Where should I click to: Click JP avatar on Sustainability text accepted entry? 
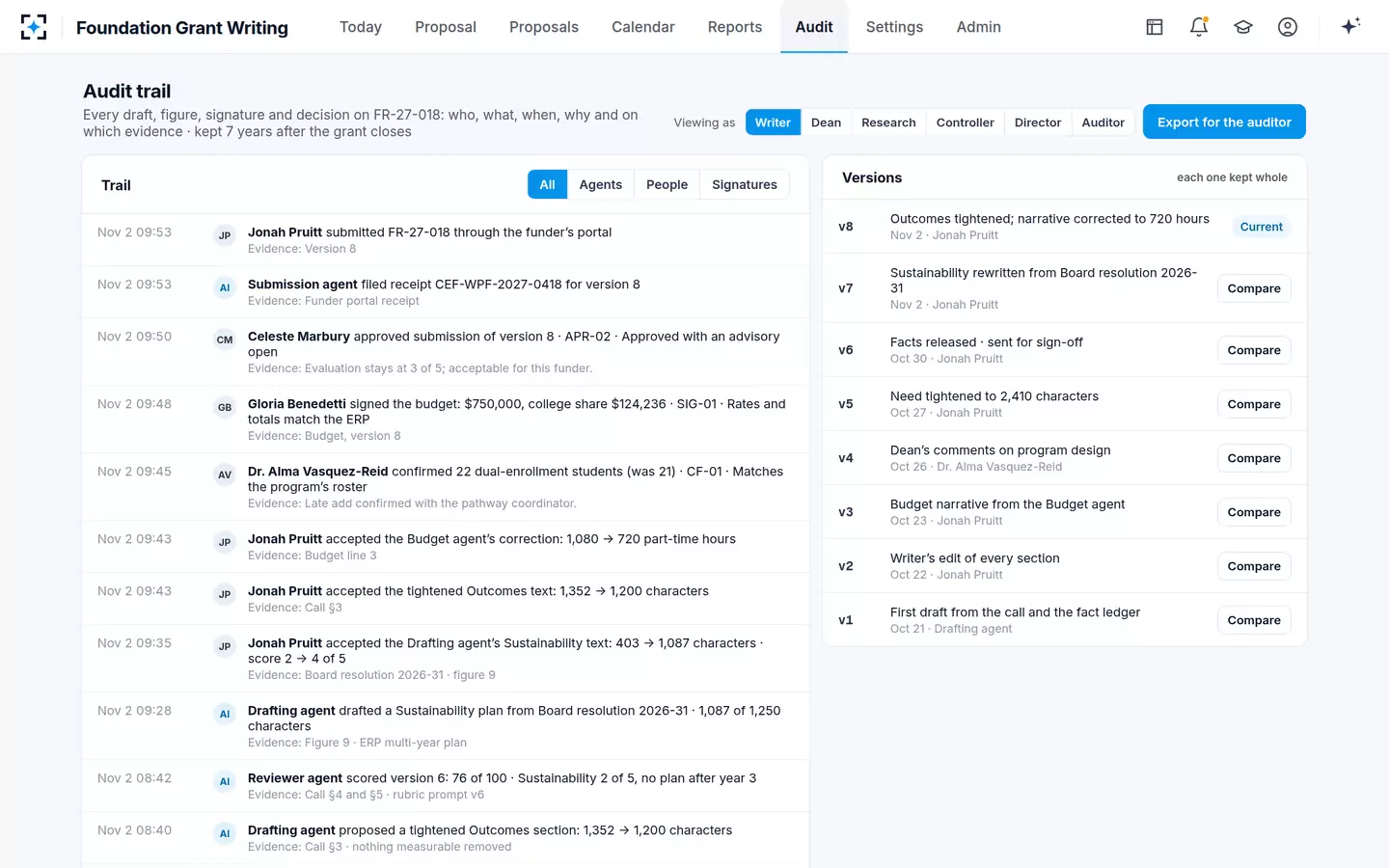click(x=225, y=646)
